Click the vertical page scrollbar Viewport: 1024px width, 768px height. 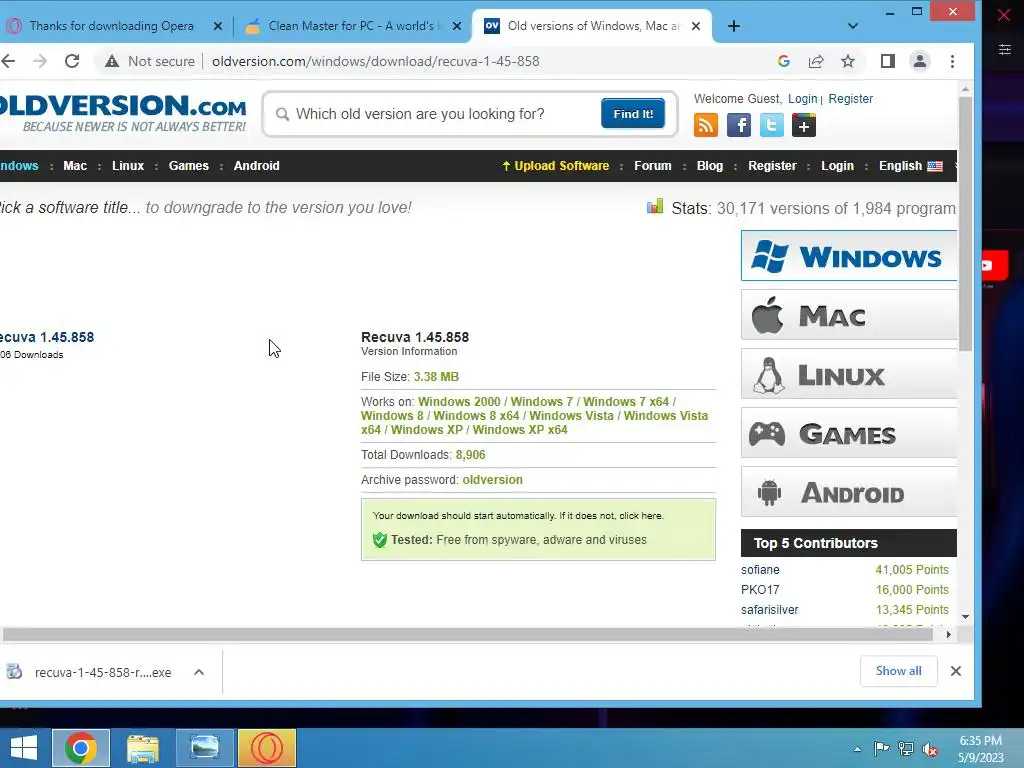tap(965, 223)
